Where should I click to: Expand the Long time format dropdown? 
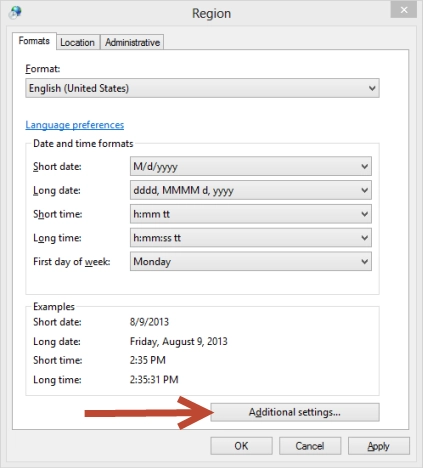[x=251, y=238]
